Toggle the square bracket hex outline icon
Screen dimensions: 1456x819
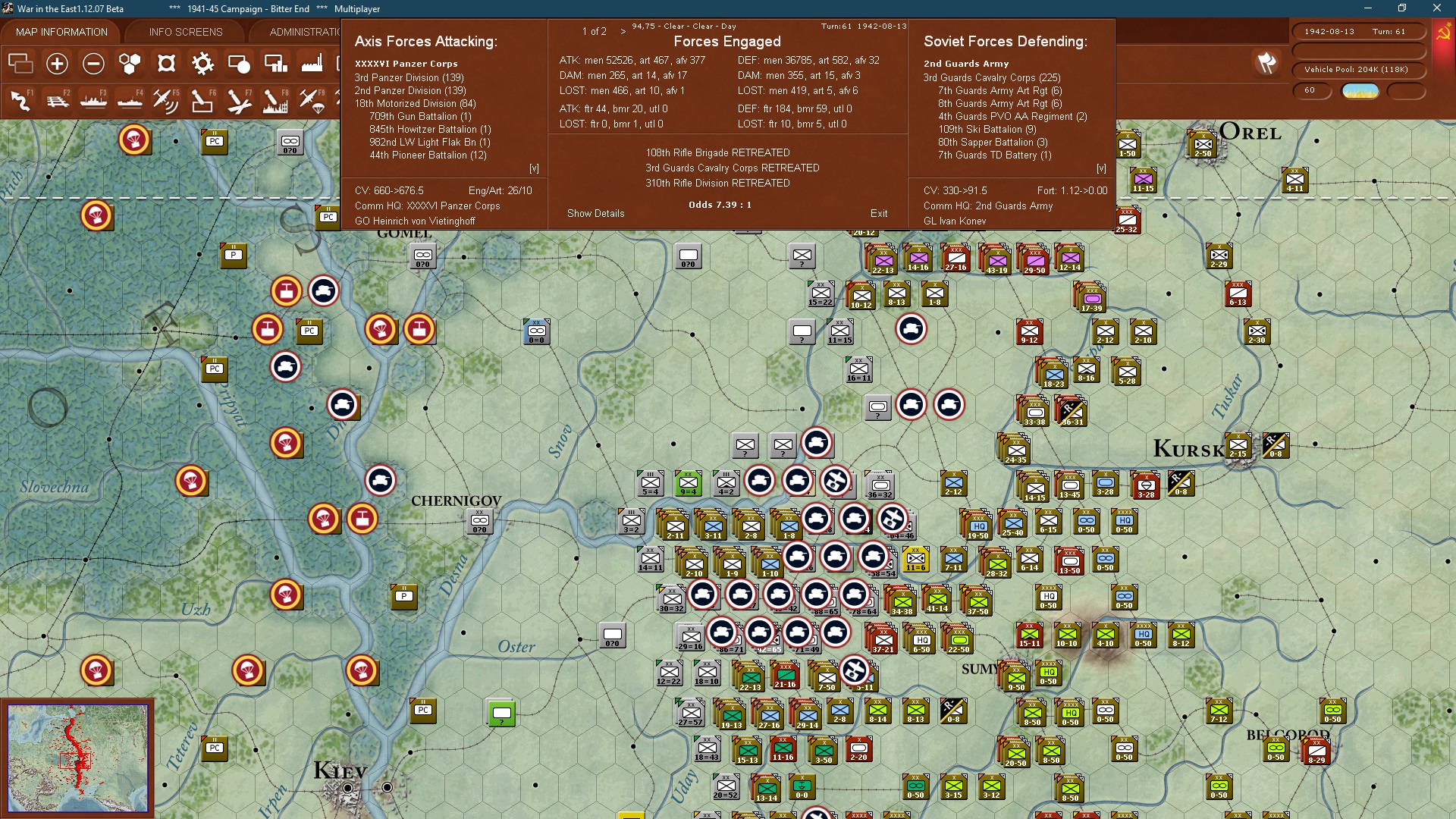[x=166, y=64]
